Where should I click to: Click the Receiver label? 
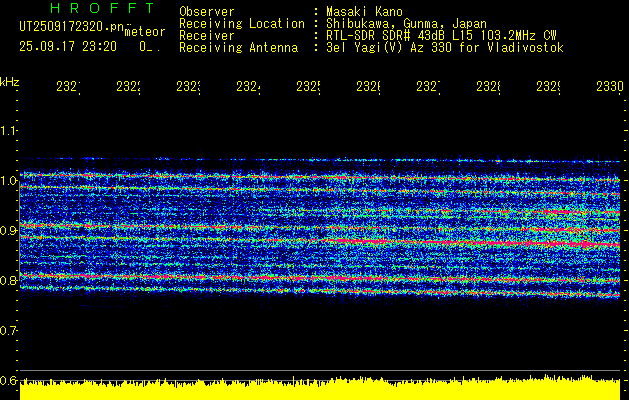[x=207, y=36]
